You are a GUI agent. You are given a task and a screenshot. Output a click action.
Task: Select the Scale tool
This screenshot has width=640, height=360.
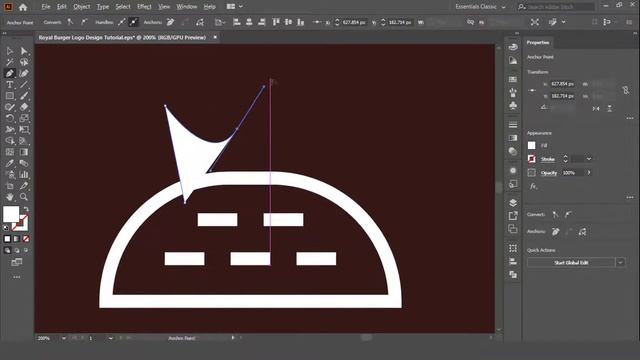(x=24, y=118)
